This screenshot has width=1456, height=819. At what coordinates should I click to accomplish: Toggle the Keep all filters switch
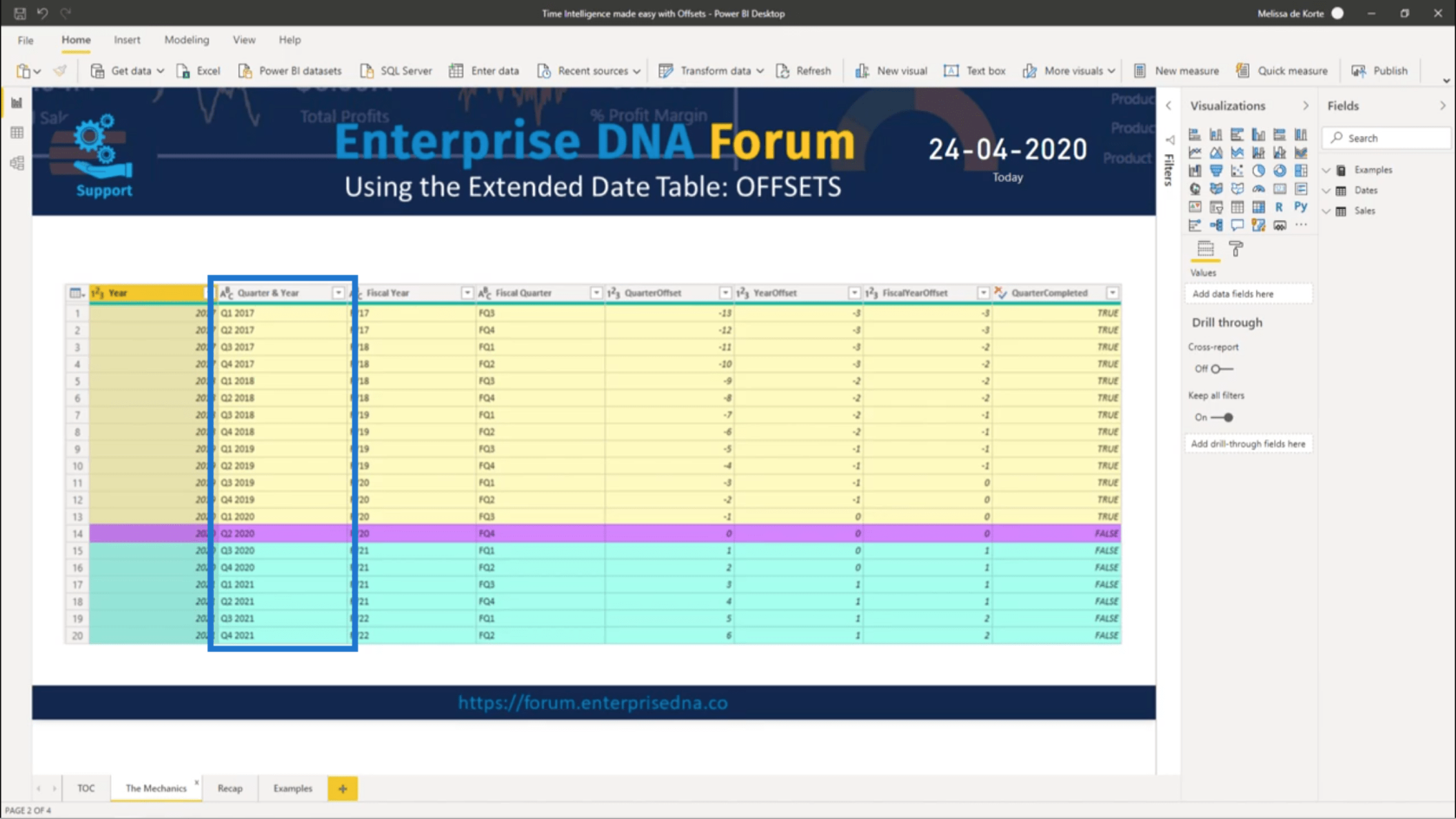coord(1222,418)
